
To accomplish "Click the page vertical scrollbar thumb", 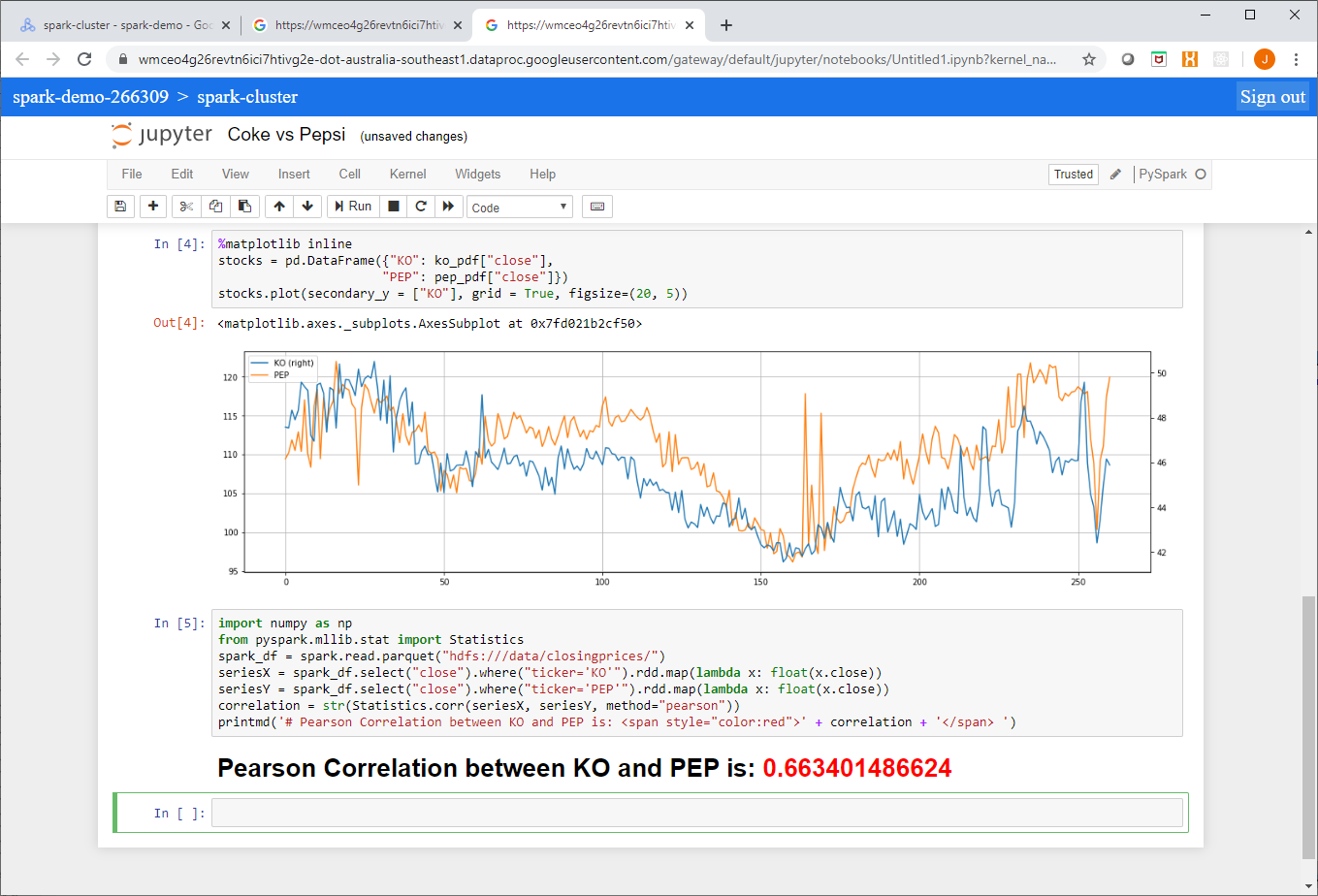I will click(x=1309, y=728).
